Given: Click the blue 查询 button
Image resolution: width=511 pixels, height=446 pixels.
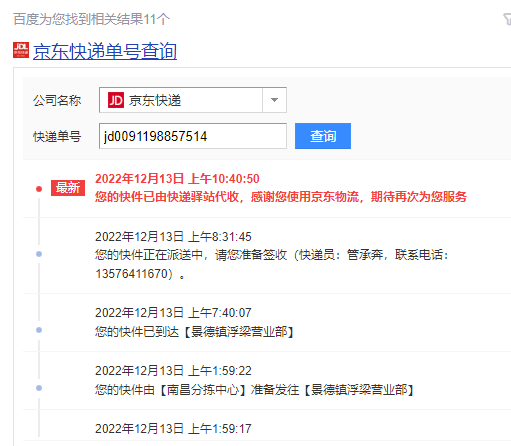Looking at the screenshot, I should [323, 136].
